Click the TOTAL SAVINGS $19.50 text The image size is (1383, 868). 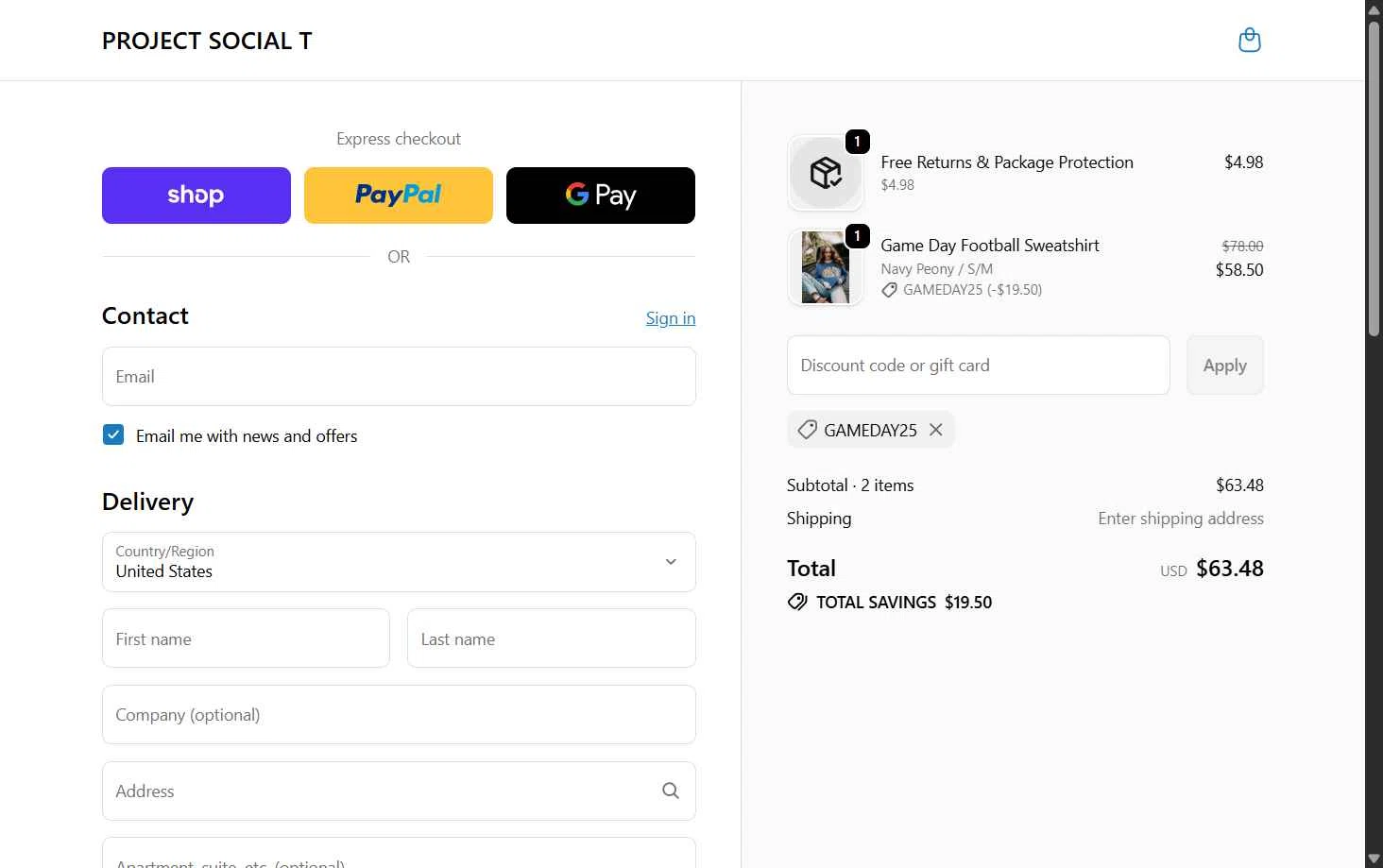[x=904, y=603]
